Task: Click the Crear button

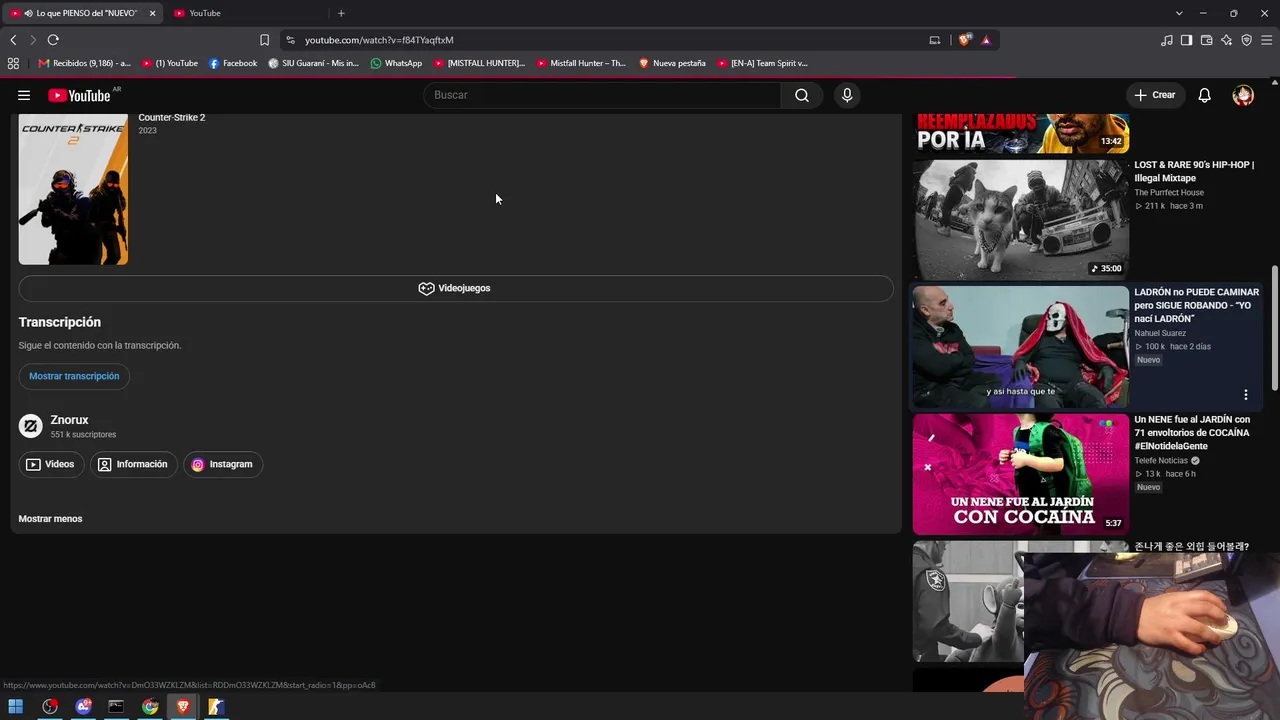Action: (x=1155, y=95)
